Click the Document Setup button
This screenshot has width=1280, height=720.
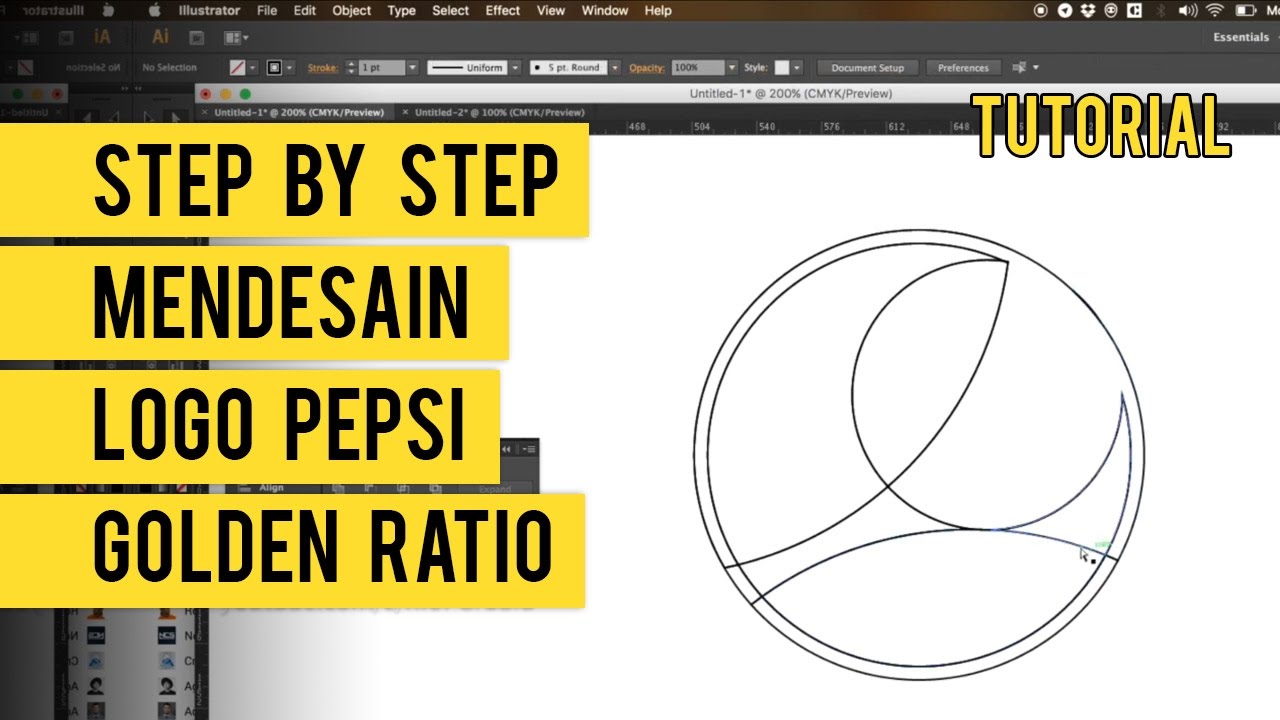pyautogui.click(x=867, y=68)
